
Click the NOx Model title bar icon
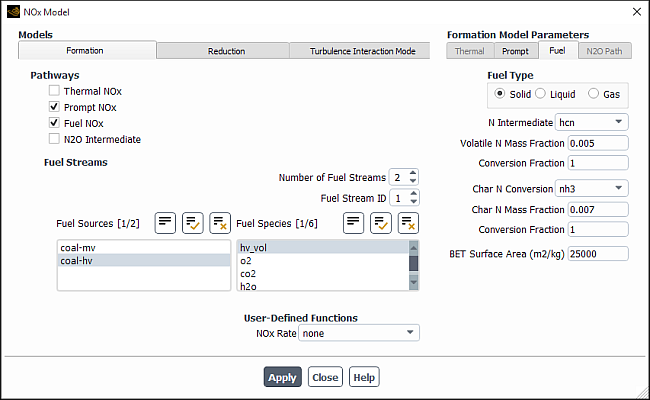pyautogui.click(x=12, y=11)
